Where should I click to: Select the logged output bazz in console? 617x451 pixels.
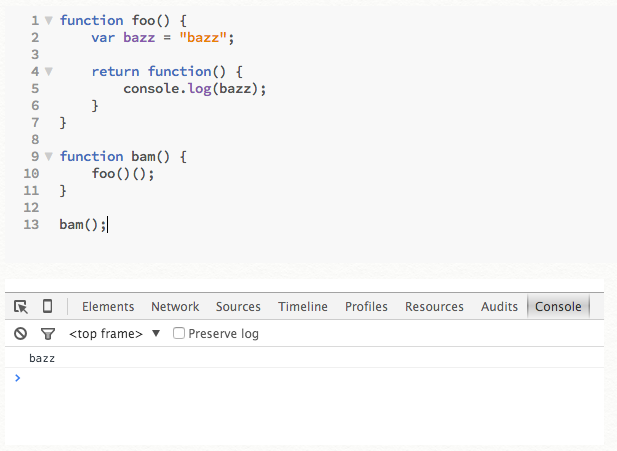[42, 359]
